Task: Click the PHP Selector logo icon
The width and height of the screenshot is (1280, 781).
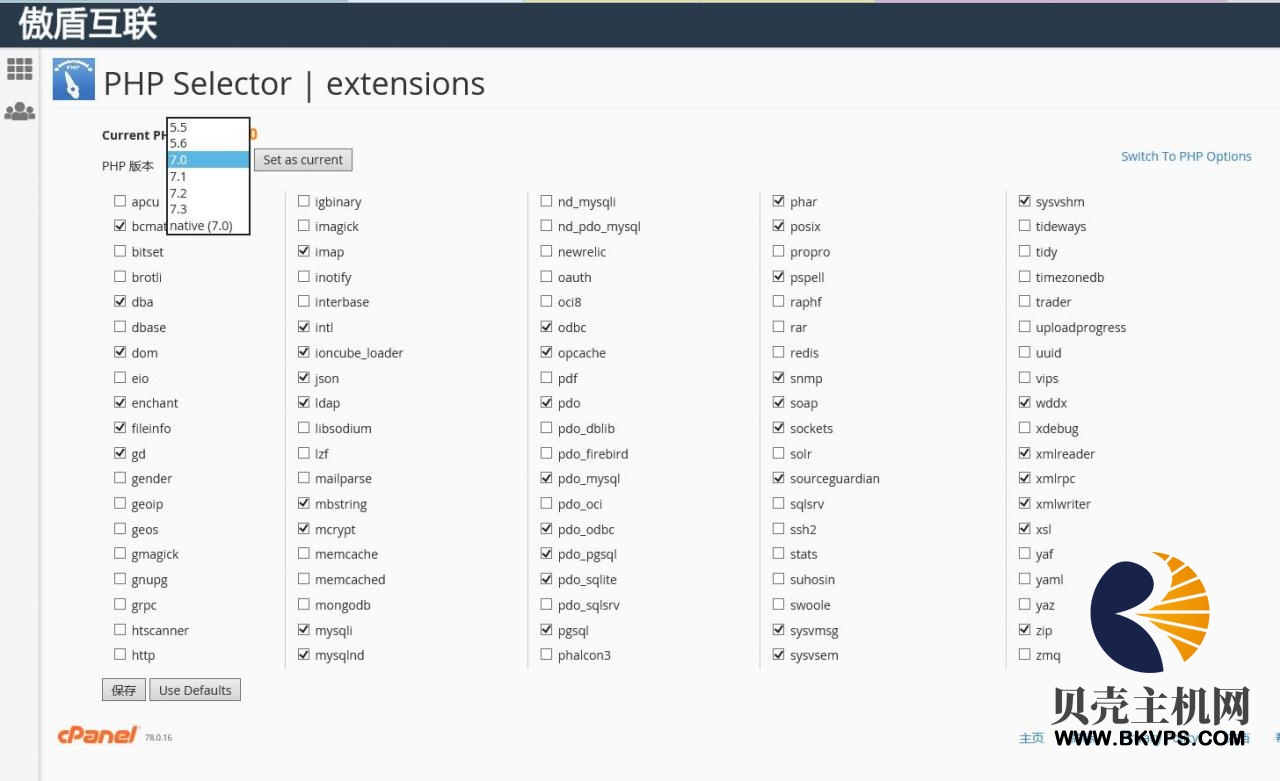Action: pyautogui.click(x=73, y=80)
